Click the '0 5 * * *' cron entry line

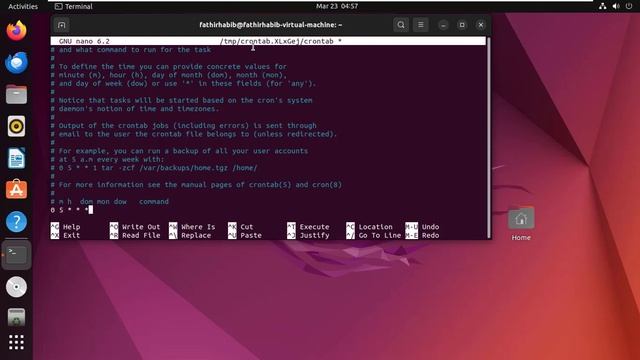[70, 210]
